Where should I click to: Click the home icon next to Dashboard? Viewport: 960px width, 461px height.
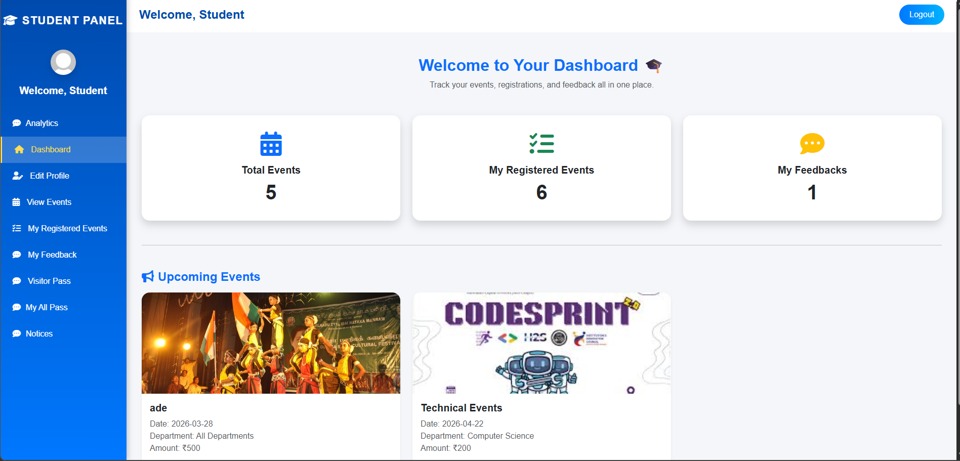click(19, 149)
